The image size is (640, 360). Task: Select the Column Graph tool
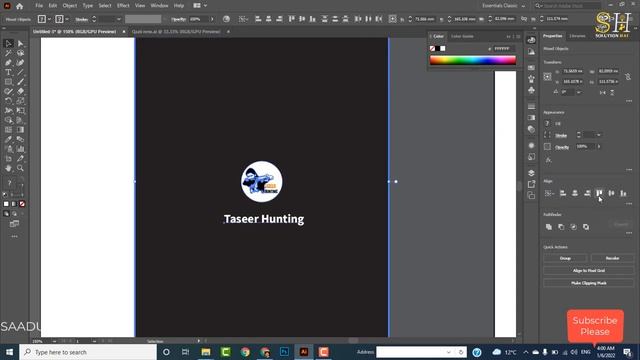click(20, 149)
